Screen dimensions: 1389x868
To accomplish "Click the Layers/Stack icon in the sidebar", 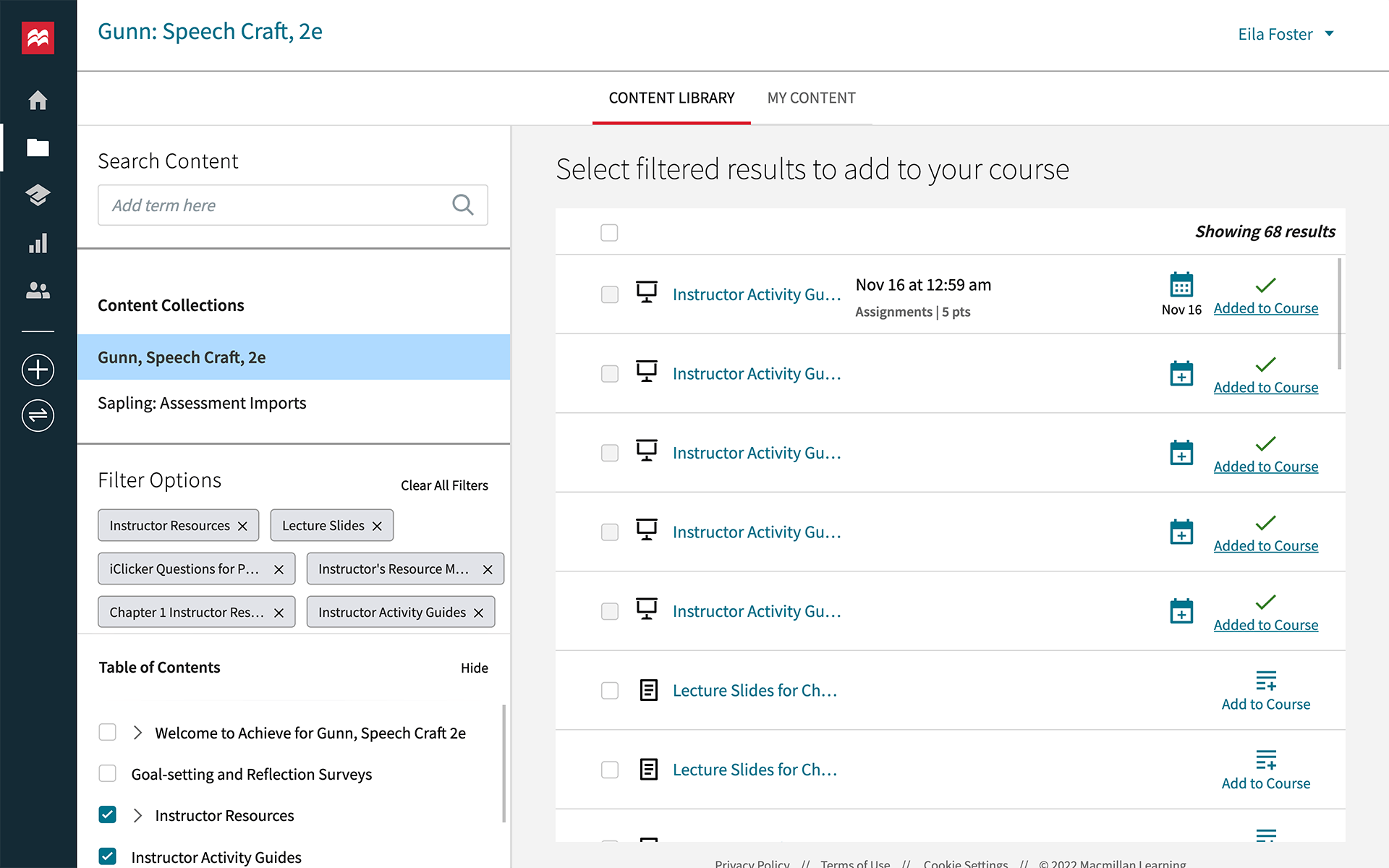I will click(38, 195).
